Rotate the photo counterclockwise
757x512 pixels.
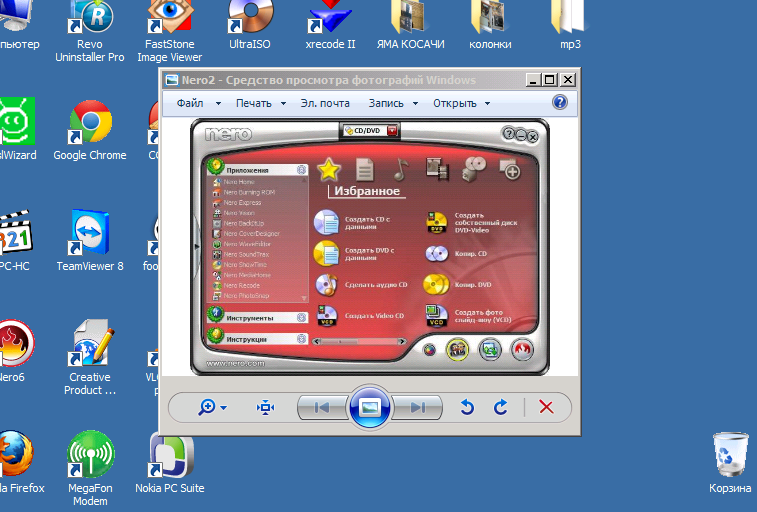[x=466, y=407]
